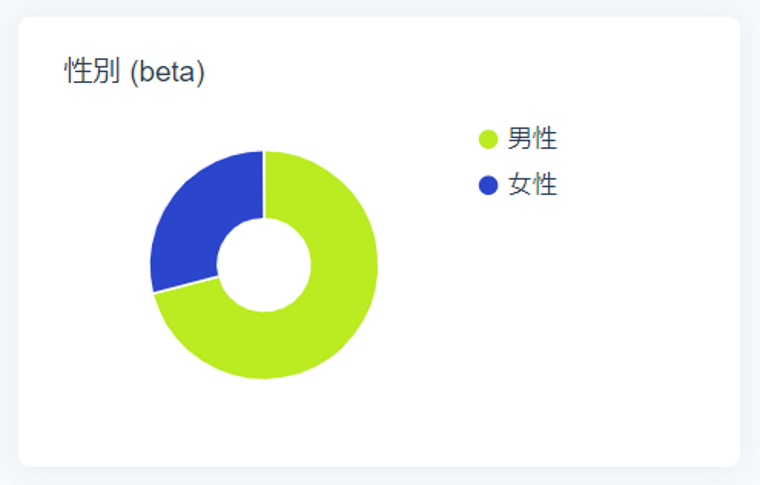Click the (beta) tag in the title
760x485 pixels.
[168, 72]
